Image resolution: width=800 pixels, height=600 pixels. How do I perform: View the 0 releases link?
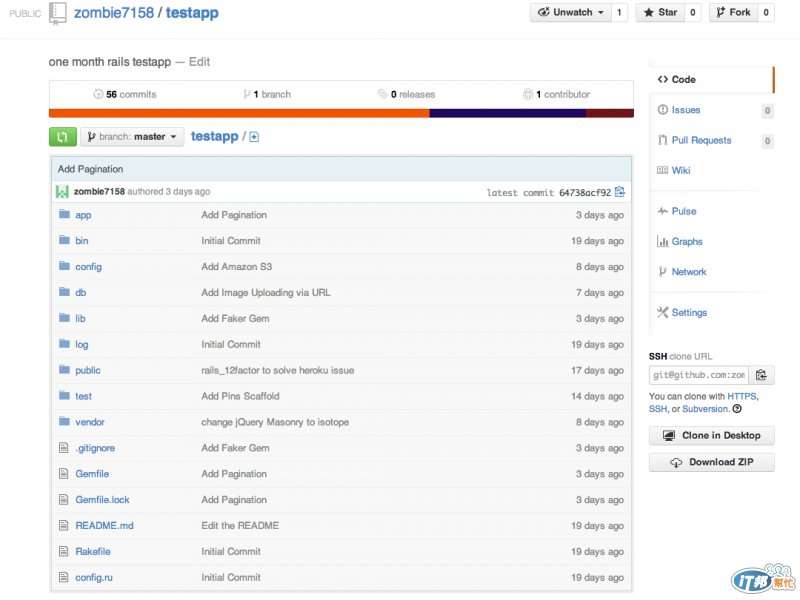coord(407,94)
